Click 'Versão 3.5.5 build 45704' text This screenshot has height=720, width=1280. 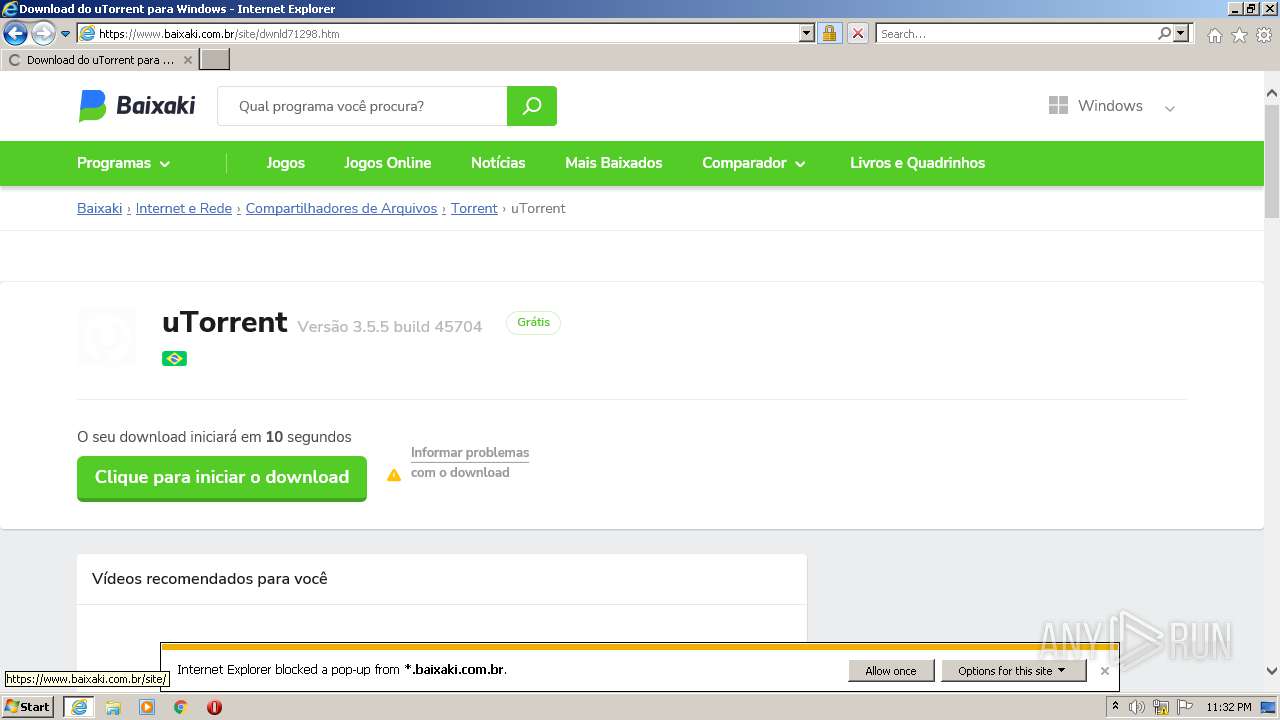(390, 327)
